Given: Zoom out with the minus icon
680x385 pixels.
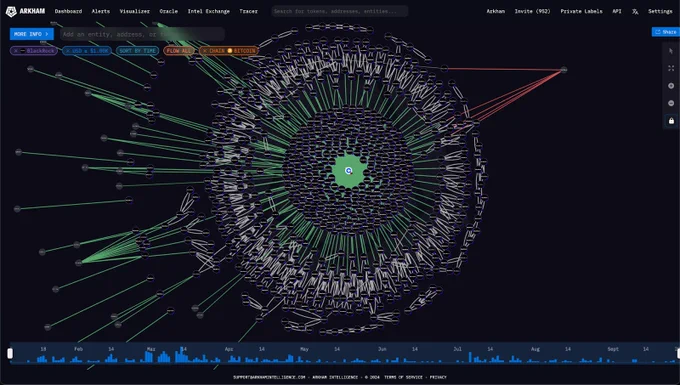Looking at the screenshot, I should [671, 103].
